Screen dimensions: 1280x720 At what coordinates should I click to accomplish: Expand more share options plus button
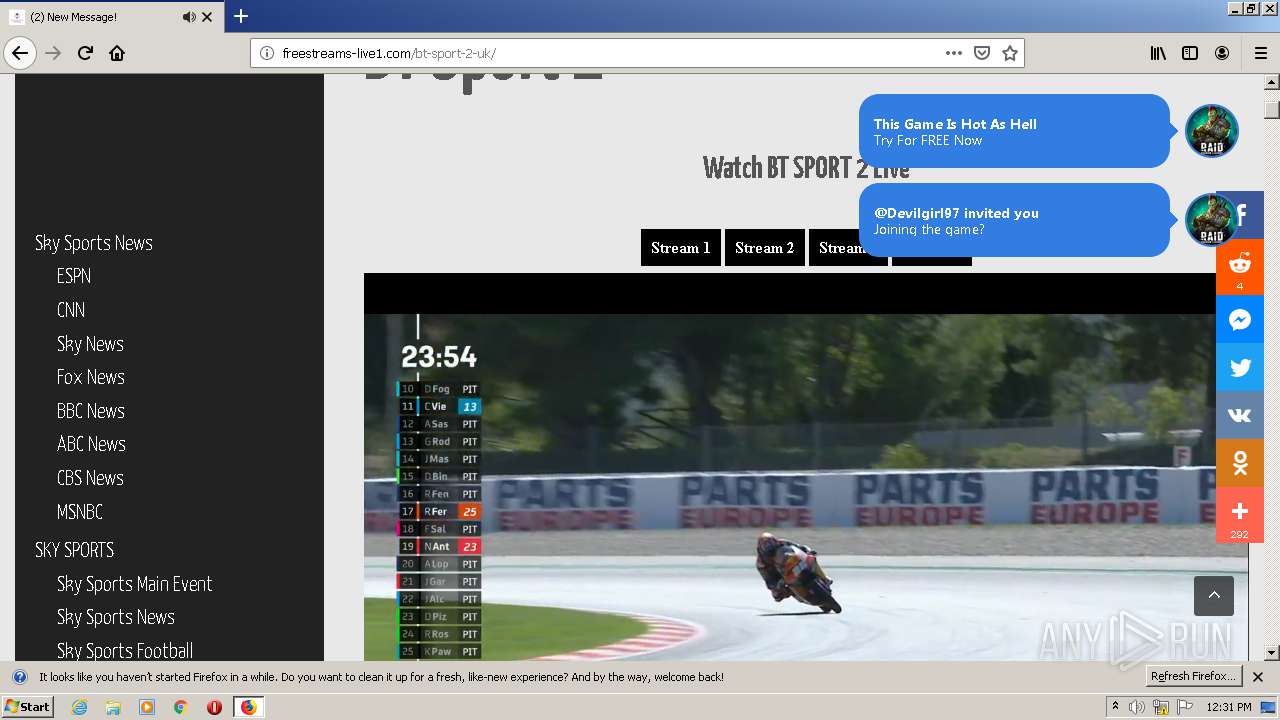[x=1240, y=515]
